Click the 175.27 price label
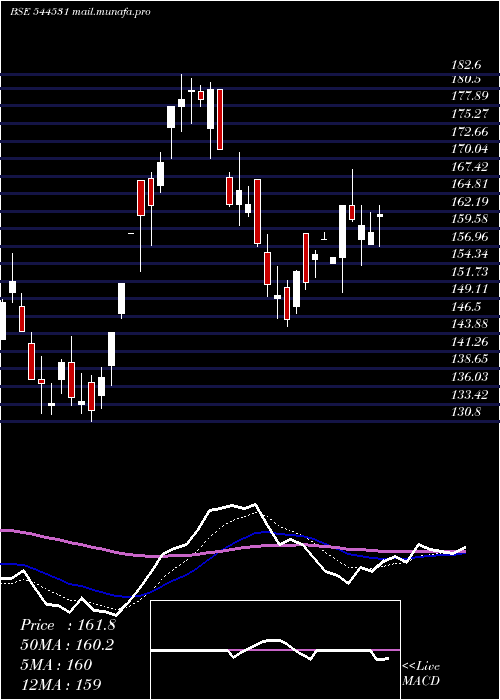 [470, 113]
